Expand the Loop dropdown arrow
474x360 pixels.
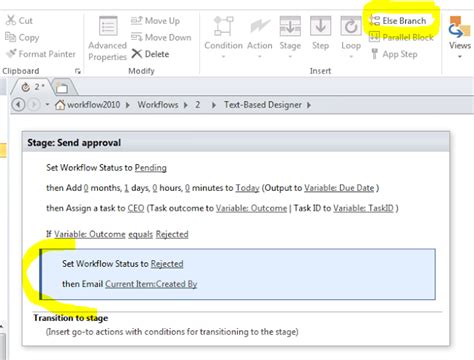click(351, 56)
